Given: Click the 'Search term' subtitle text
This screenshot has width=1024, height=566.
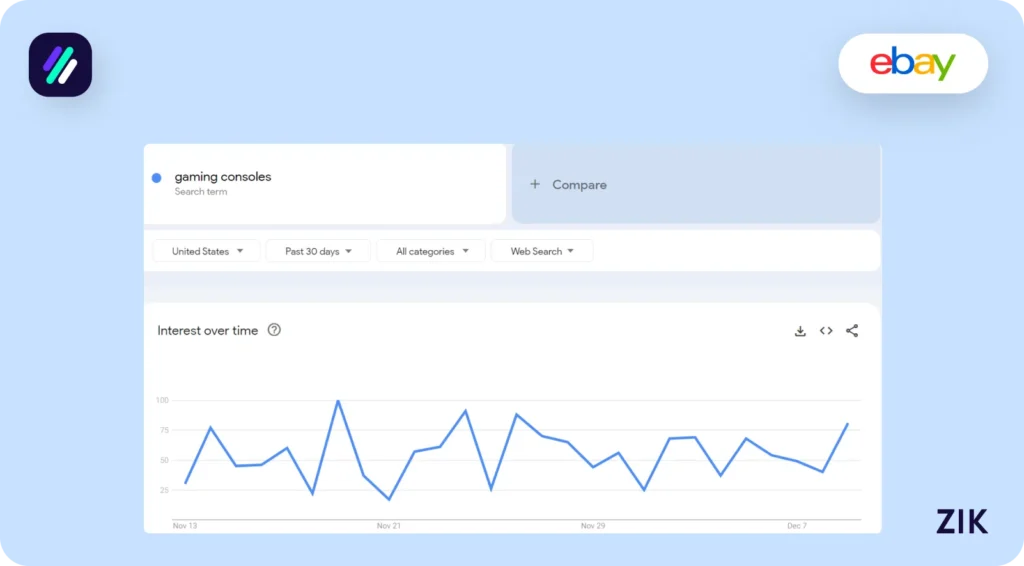Looking at the screenshot, I should (200, 192).
